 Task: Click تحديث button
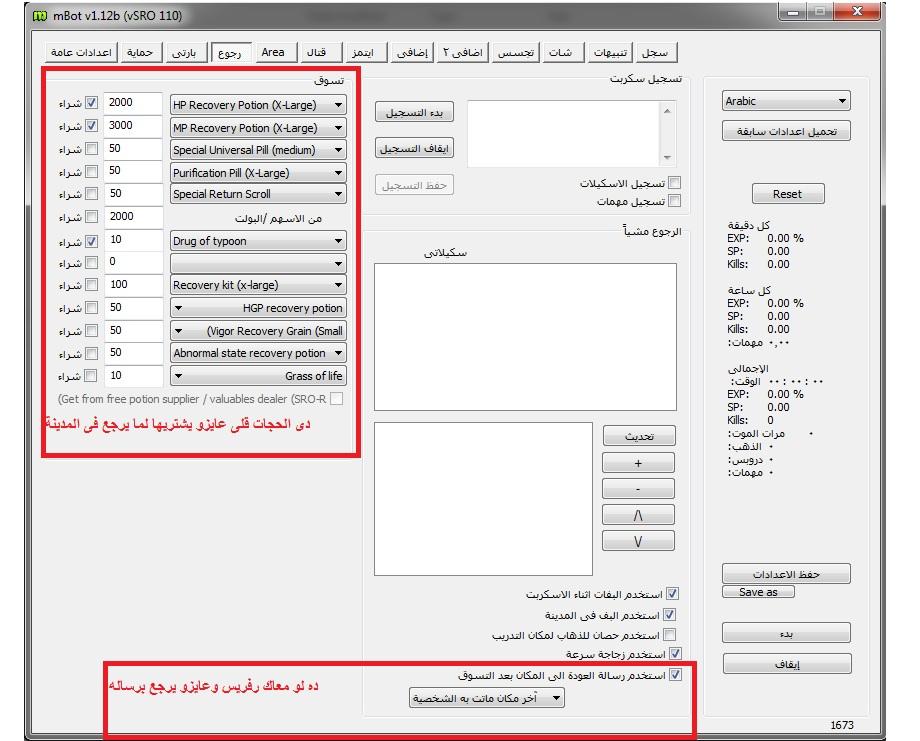[x=639, y=437]
